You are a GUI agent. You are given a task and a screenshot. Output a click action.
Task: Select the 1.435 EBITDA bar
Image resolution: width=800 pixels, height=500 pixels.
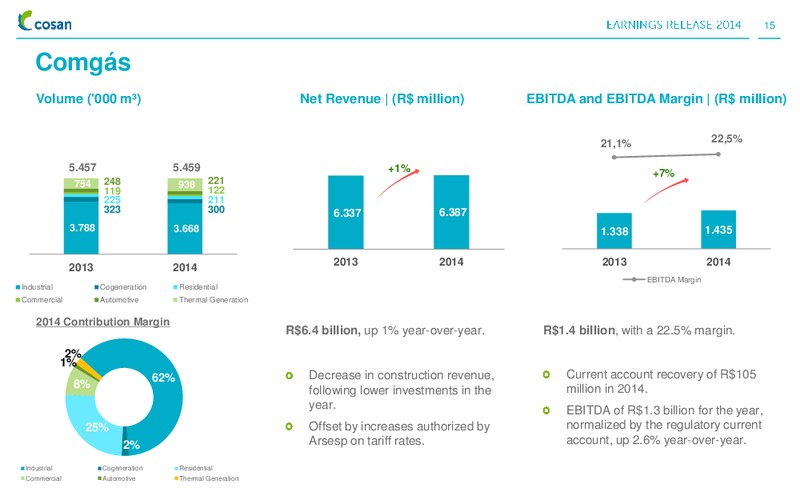[x=718, y=230]
